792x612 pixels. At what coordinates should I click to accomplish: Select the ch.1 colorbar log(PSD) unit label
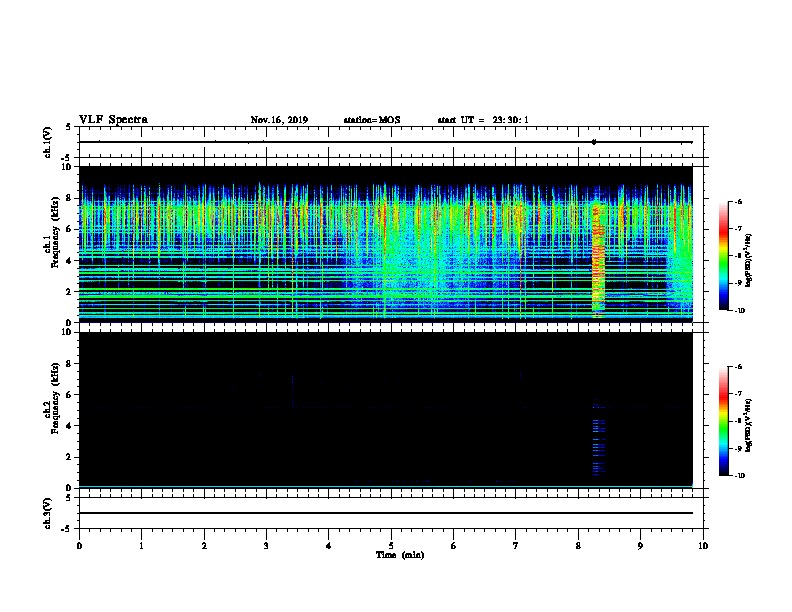749,260
